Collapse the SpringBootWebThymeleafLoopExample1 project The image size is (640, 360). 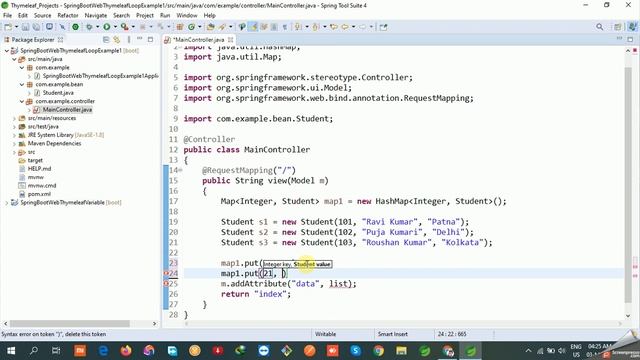coord(7,51)
